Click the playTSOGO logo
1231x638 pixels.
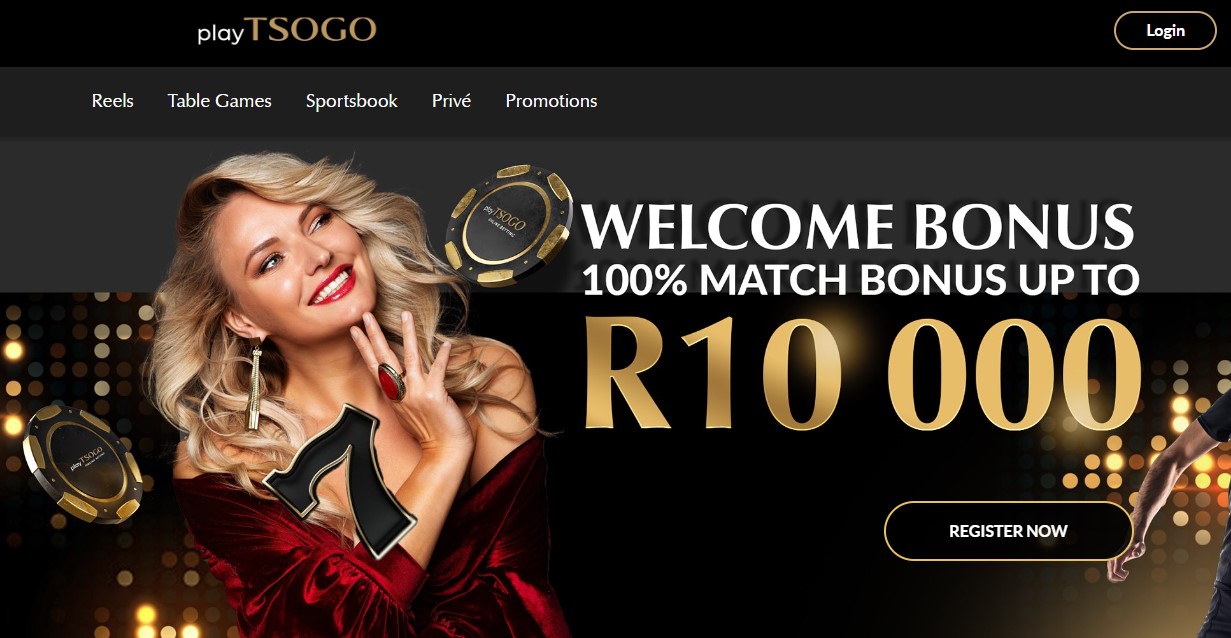[286, 30]
